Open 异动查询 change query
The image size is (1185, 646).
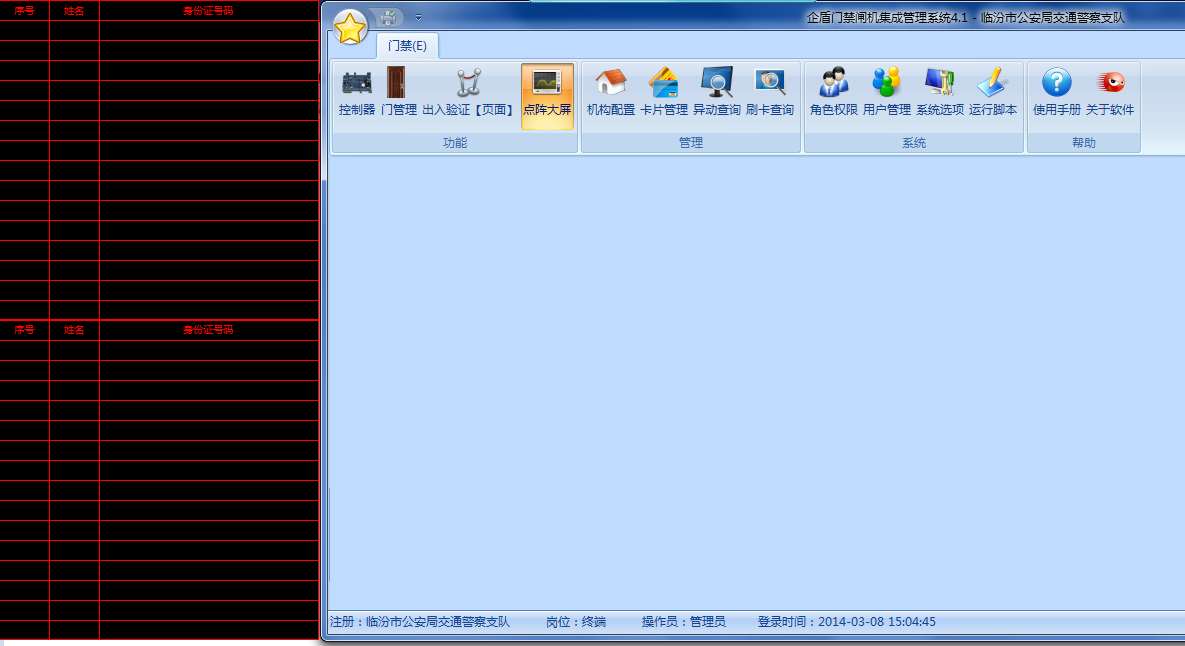(716, 93)
